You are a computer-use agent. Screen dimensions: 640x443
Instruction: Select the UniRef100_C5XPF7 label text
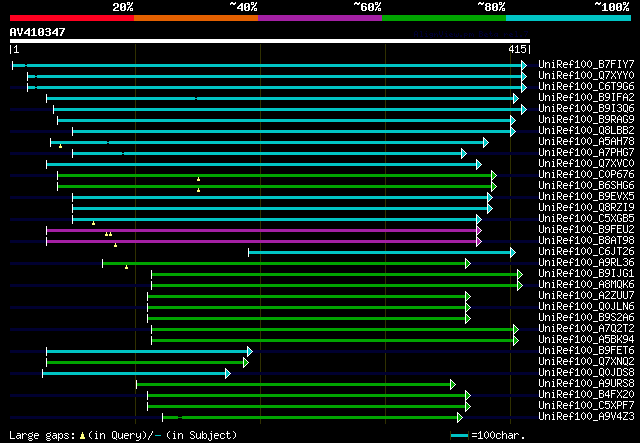[586, 406]
